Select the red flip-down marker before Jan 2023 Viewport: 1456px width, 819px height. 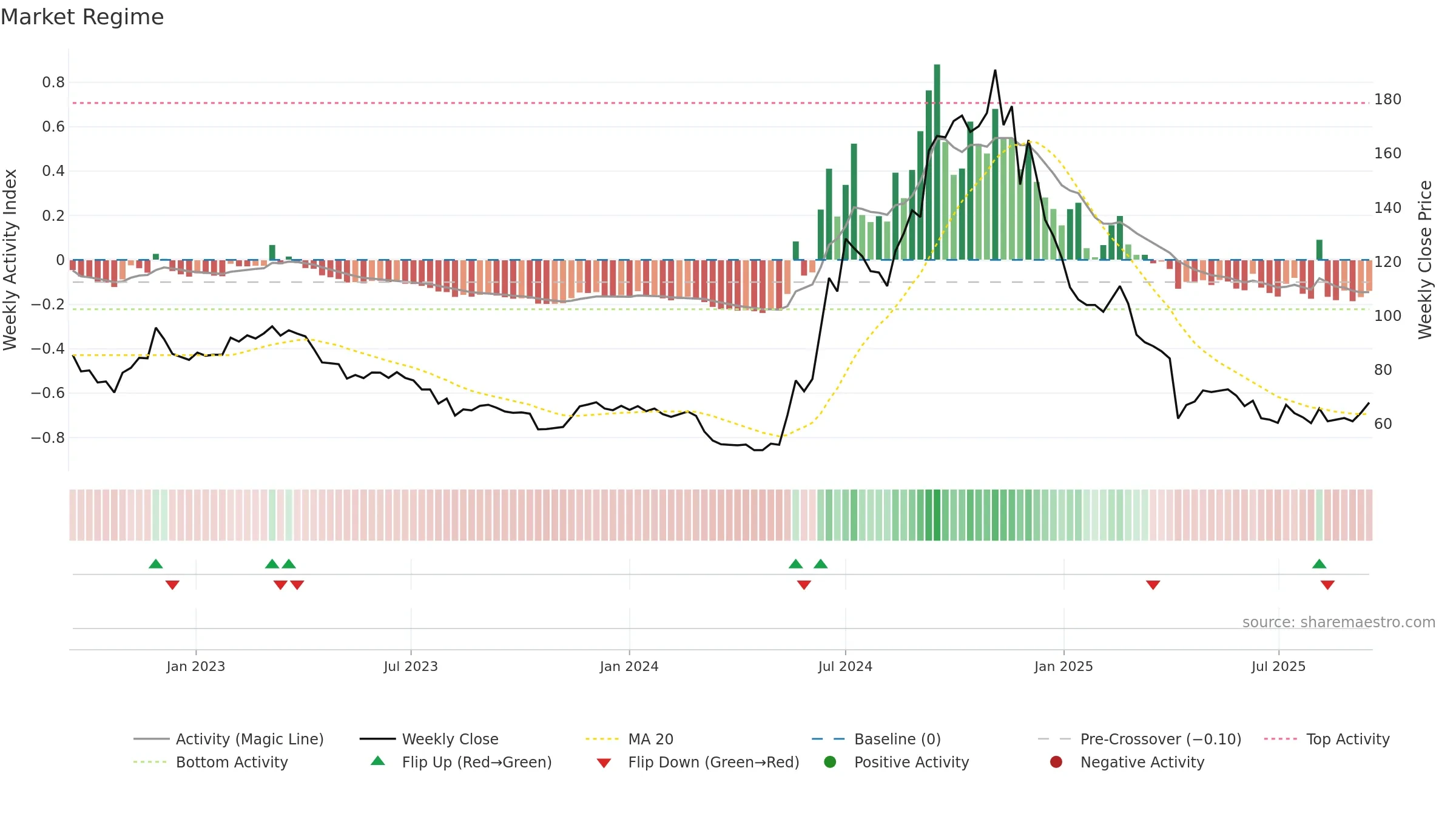coord(172,585)
